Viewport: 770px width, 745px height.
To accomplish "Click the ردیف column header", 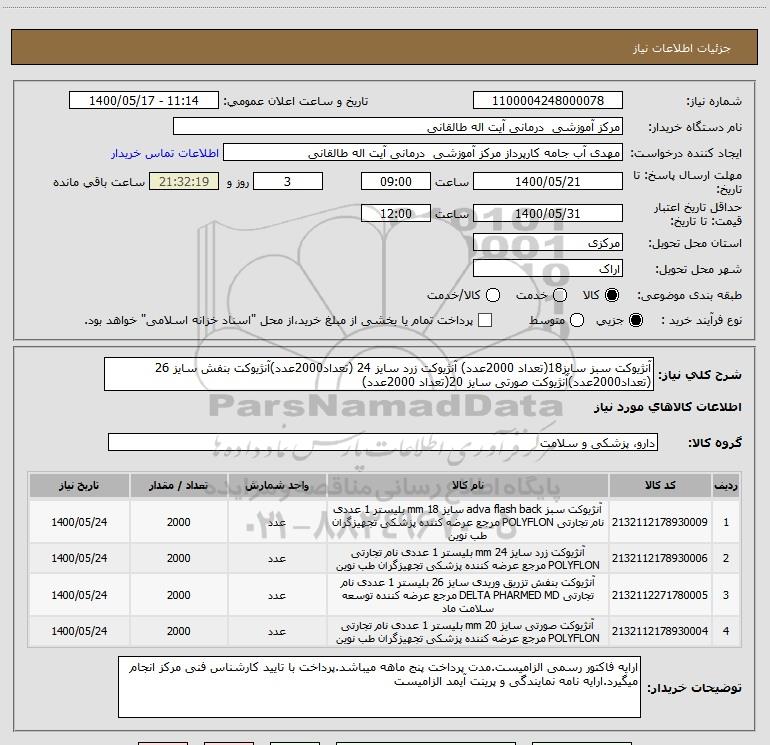I will [x=726, y=485].
